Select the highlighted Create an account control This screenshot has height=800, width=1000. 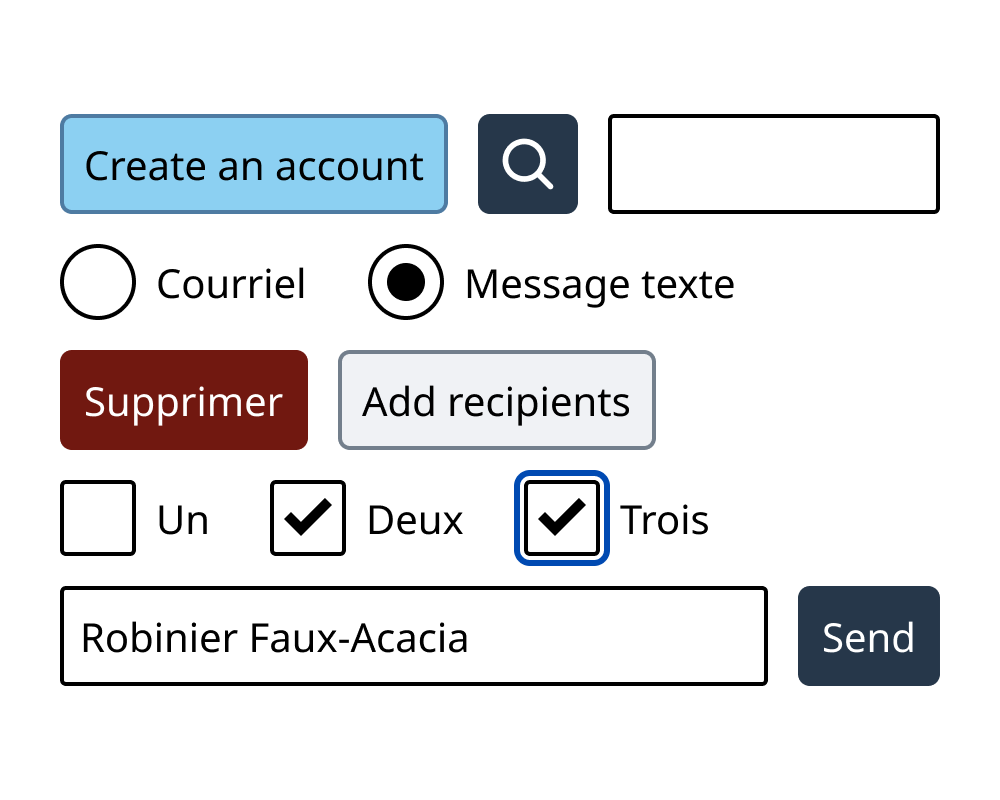click(253, 164)
